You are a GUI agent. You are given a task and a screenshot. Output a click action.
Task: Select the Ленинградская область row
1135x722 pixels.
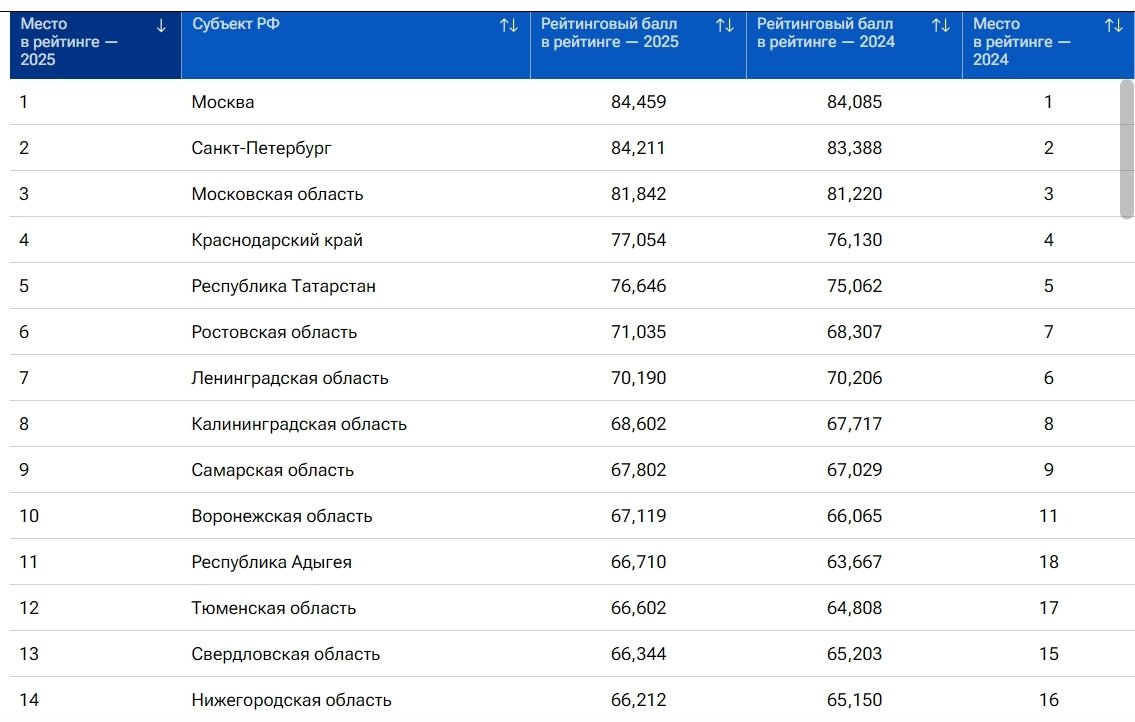click(x=290, y=378)
